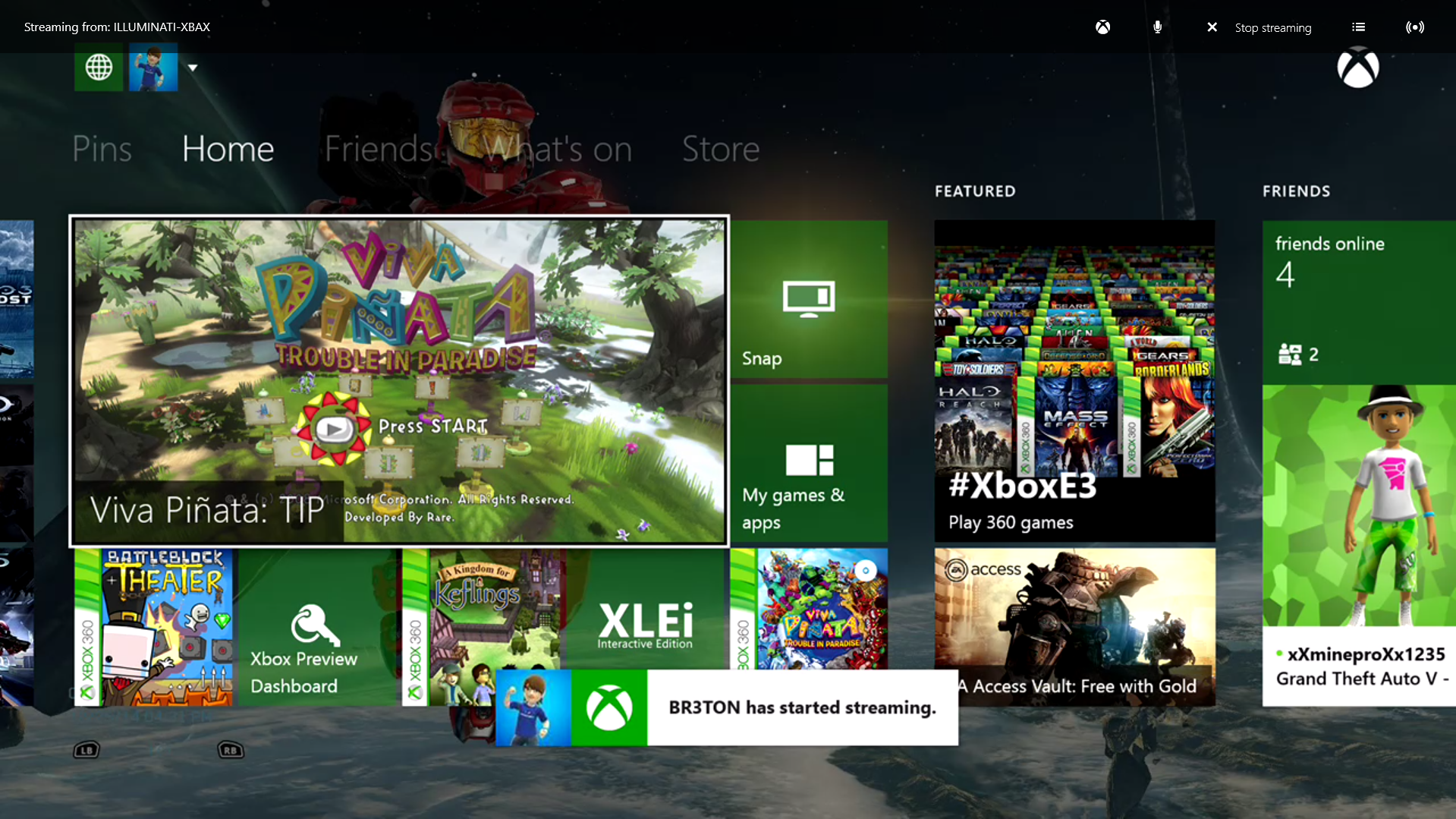Image resolution: width=1456 pixels, height=819 pixels.
Task: Click the X icon next to Stop streaming
Action: click(1212, 27)
